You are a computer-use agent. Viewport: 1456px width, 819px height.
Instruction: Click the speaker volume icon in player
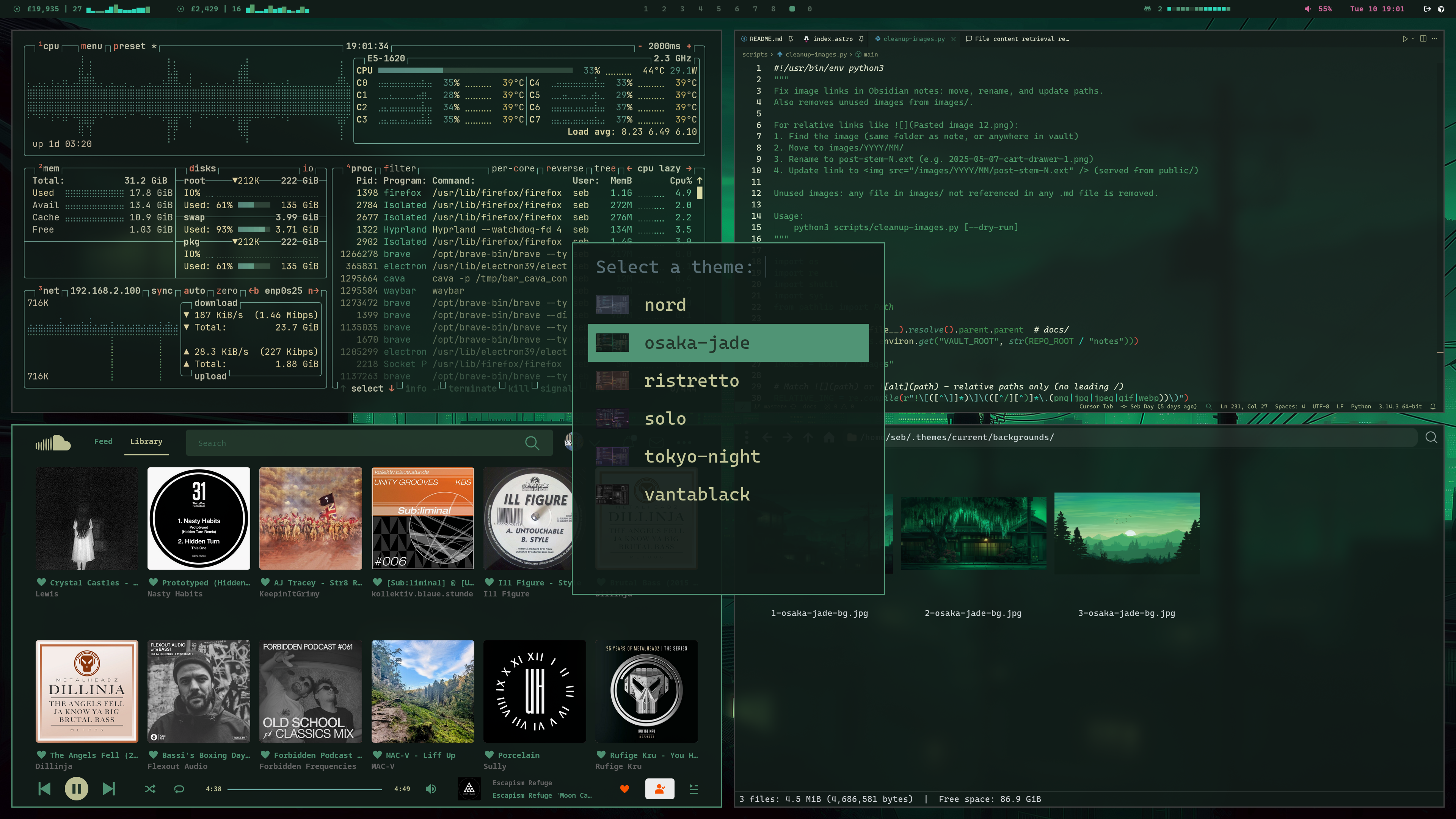coord(431,789)
